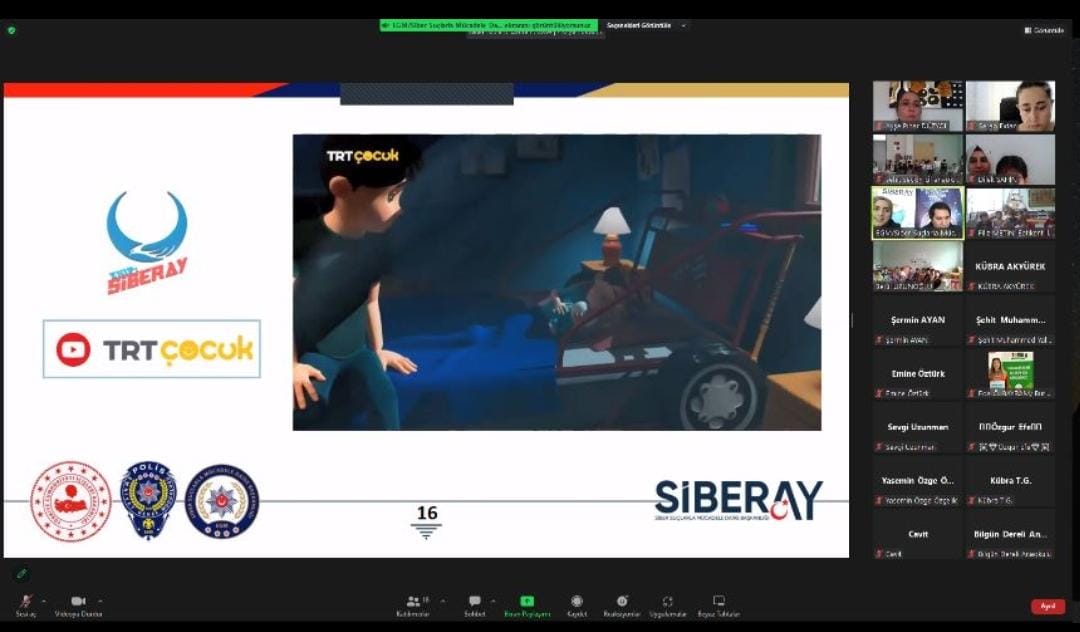The image size is (1080, 632).
Task: Select the Yasemin Özge participant tile
Action: point(917,482)
